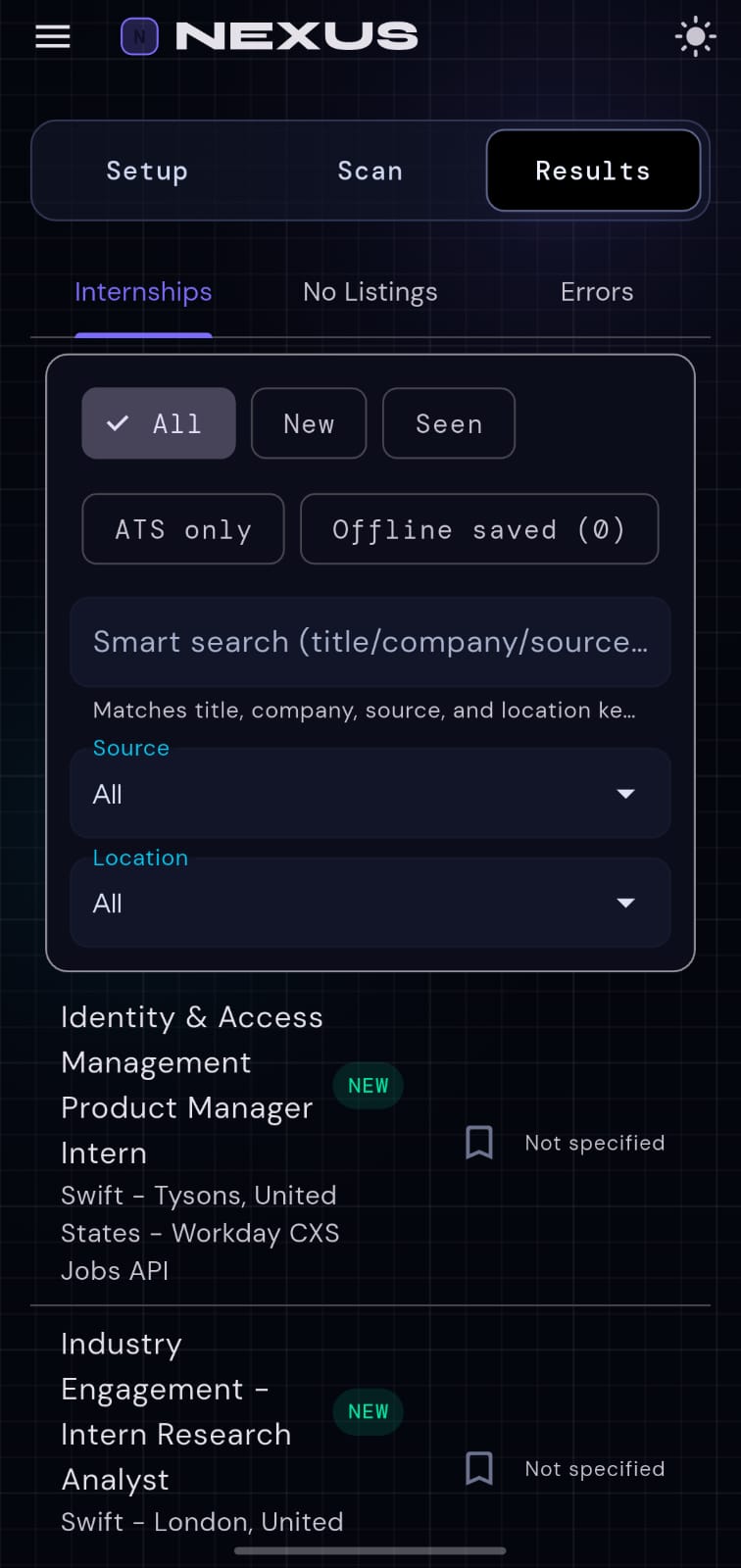Focus the Smart search field
Image resolution: width=741 pixels, height=1568 pixels.
click(370, 642)
